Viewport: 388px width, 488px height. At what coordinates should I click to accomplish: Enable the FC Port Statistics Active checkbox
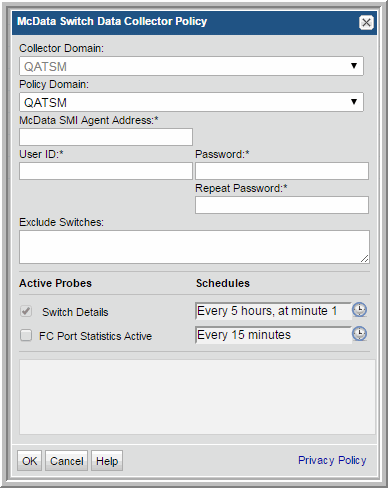(x=26, y=335)
